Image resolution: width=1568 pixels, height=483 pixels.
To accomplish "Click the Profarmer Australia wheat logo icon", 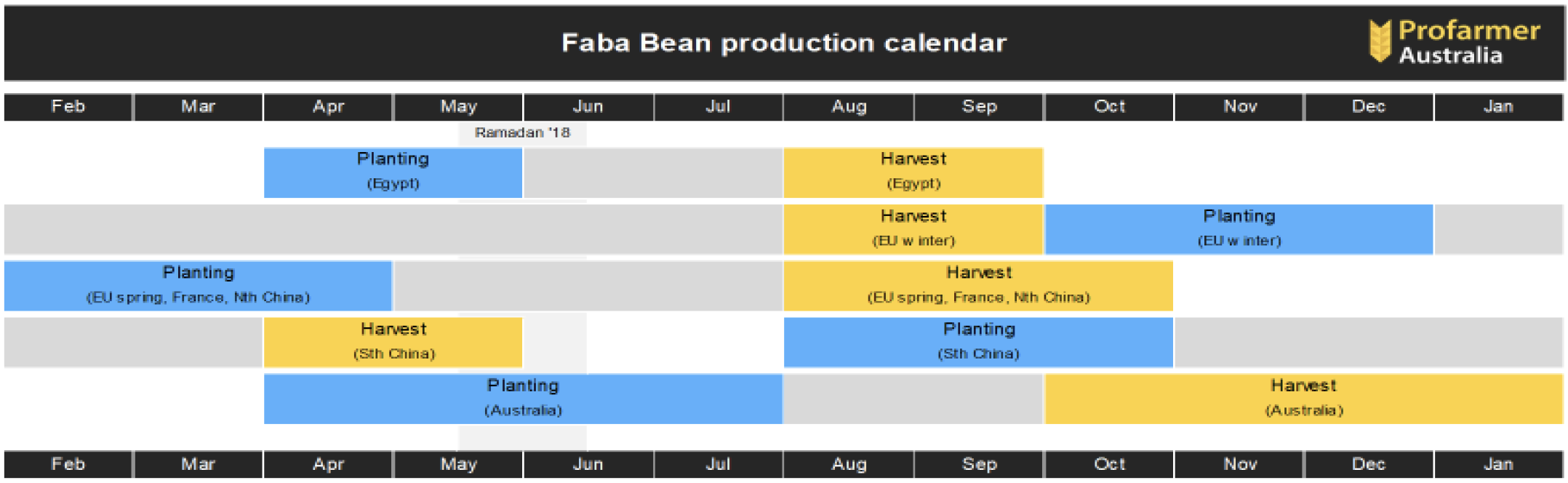I will point(1380,41).
